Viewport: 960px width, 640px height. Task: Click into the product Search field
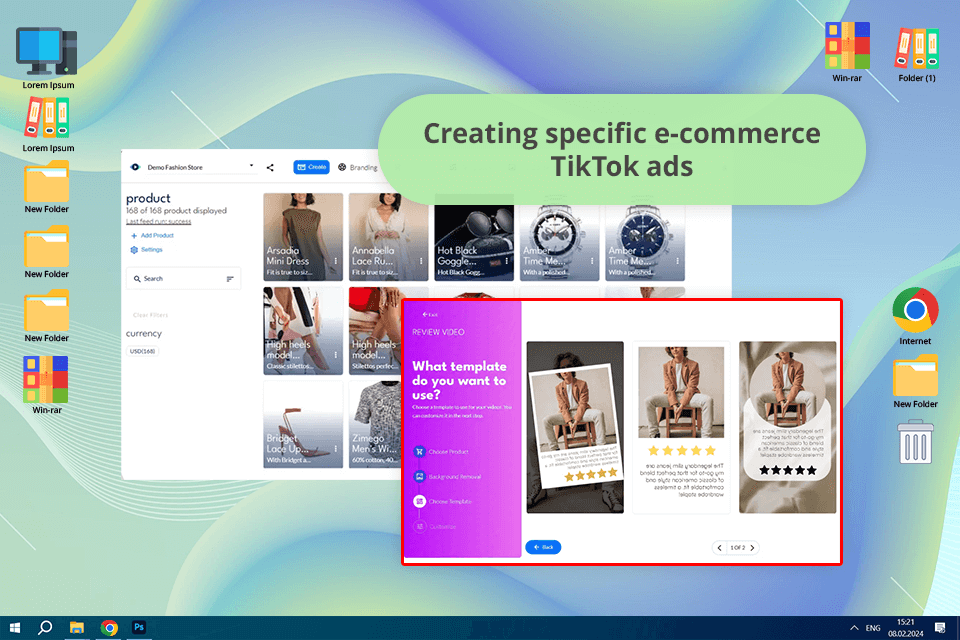click(x=183, y=279)
